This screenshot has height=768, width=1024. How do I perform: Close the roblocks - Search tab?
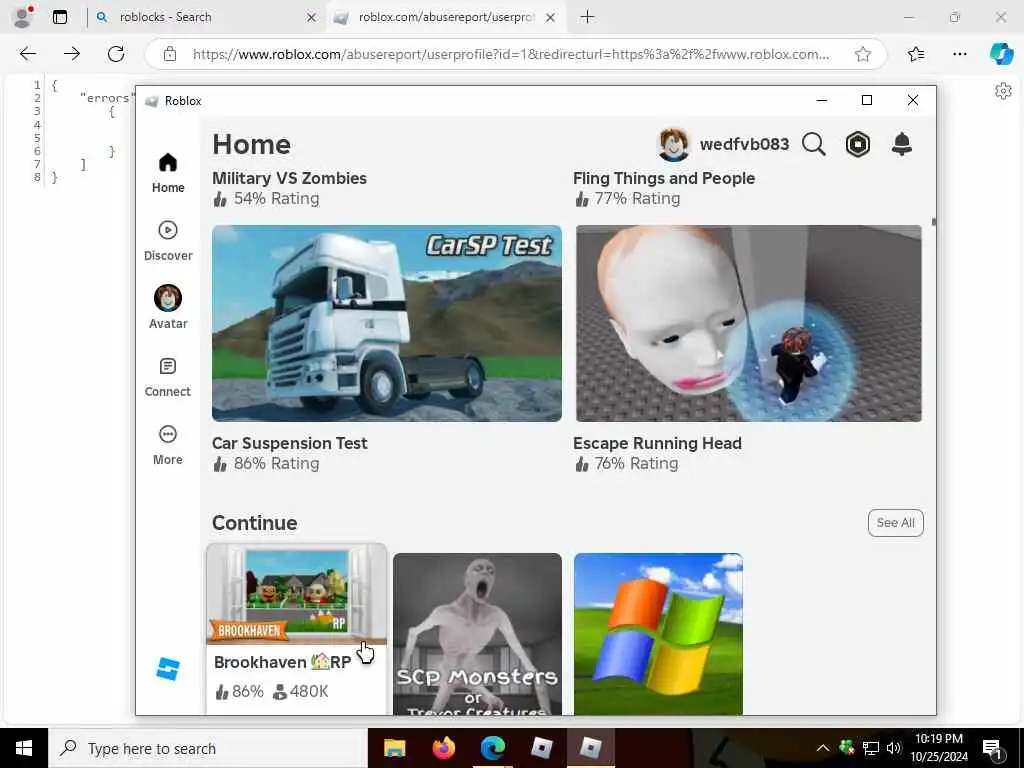coord(312,18)
